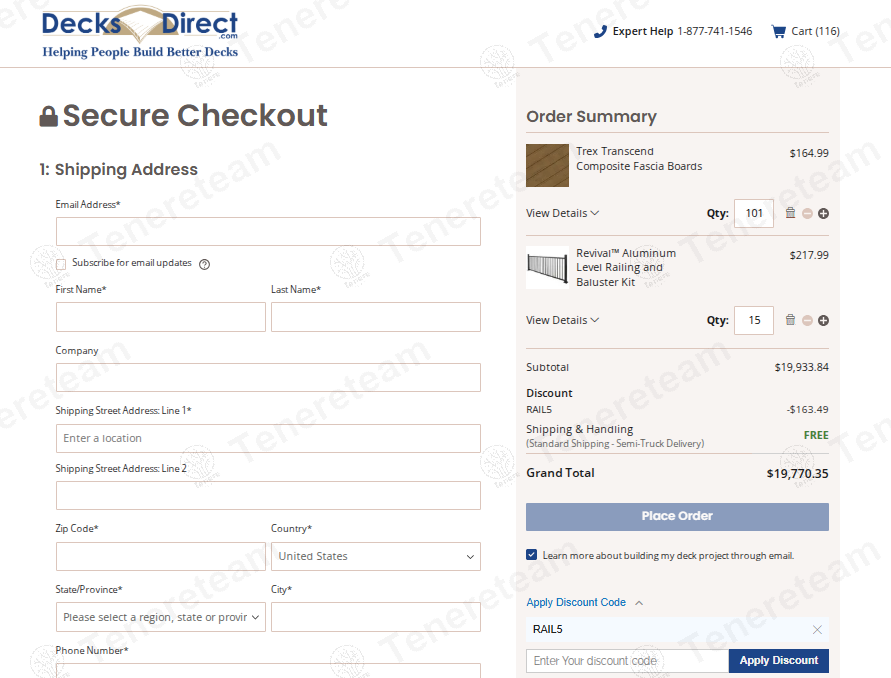
Task: Click the Place Order button
Action: (677, 516)
